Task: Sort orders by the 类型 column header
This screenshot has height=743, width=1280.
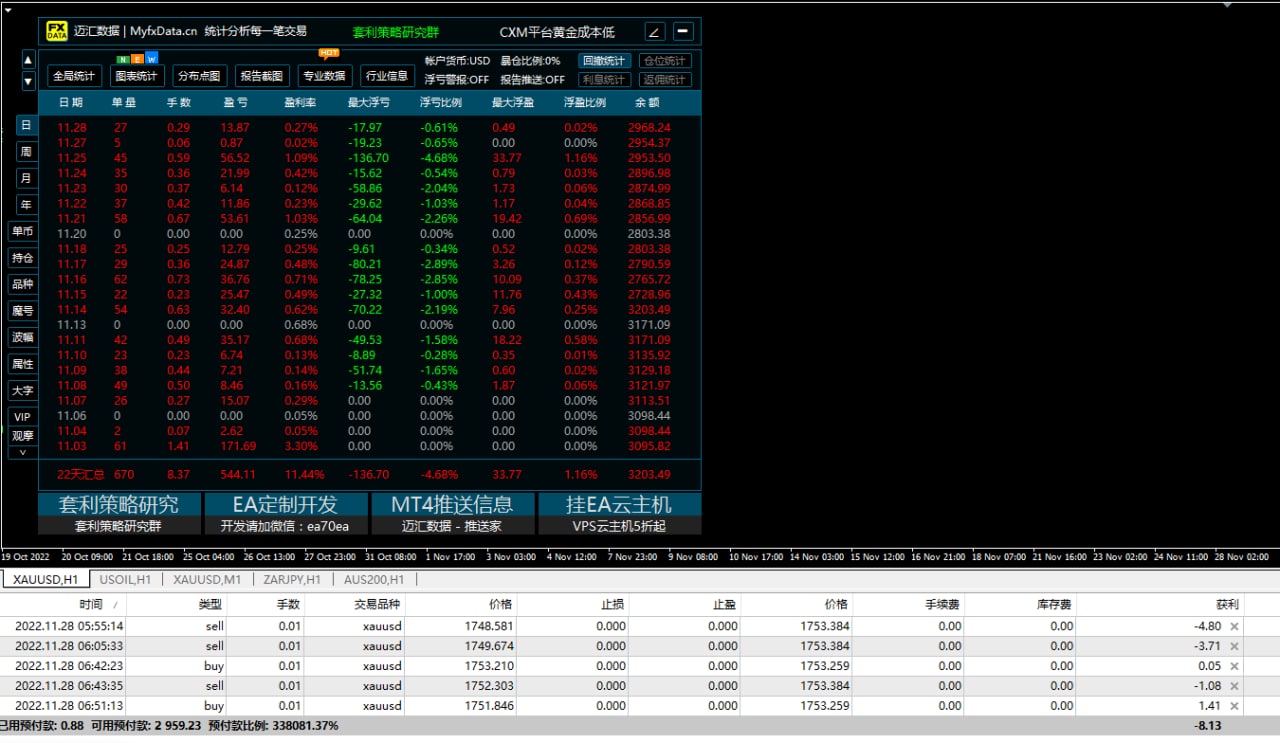Action: [176, 604]
